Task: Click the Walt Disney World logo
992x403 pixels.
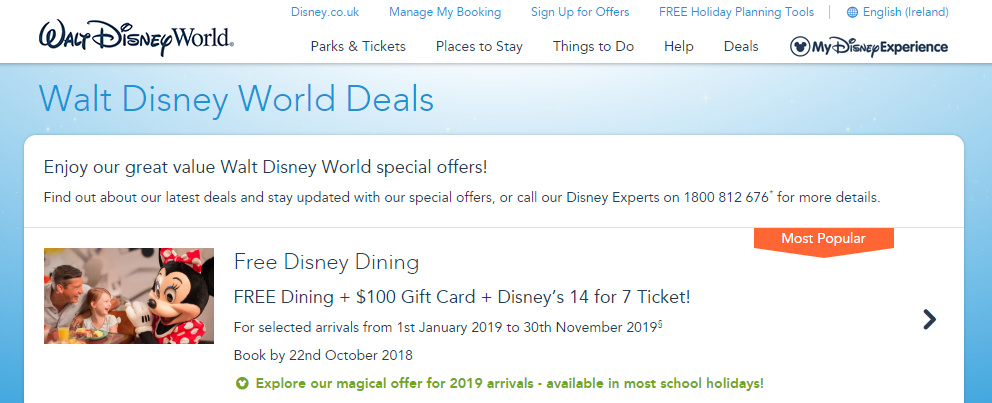Action: pyautogui.click(x=137, y=36)
